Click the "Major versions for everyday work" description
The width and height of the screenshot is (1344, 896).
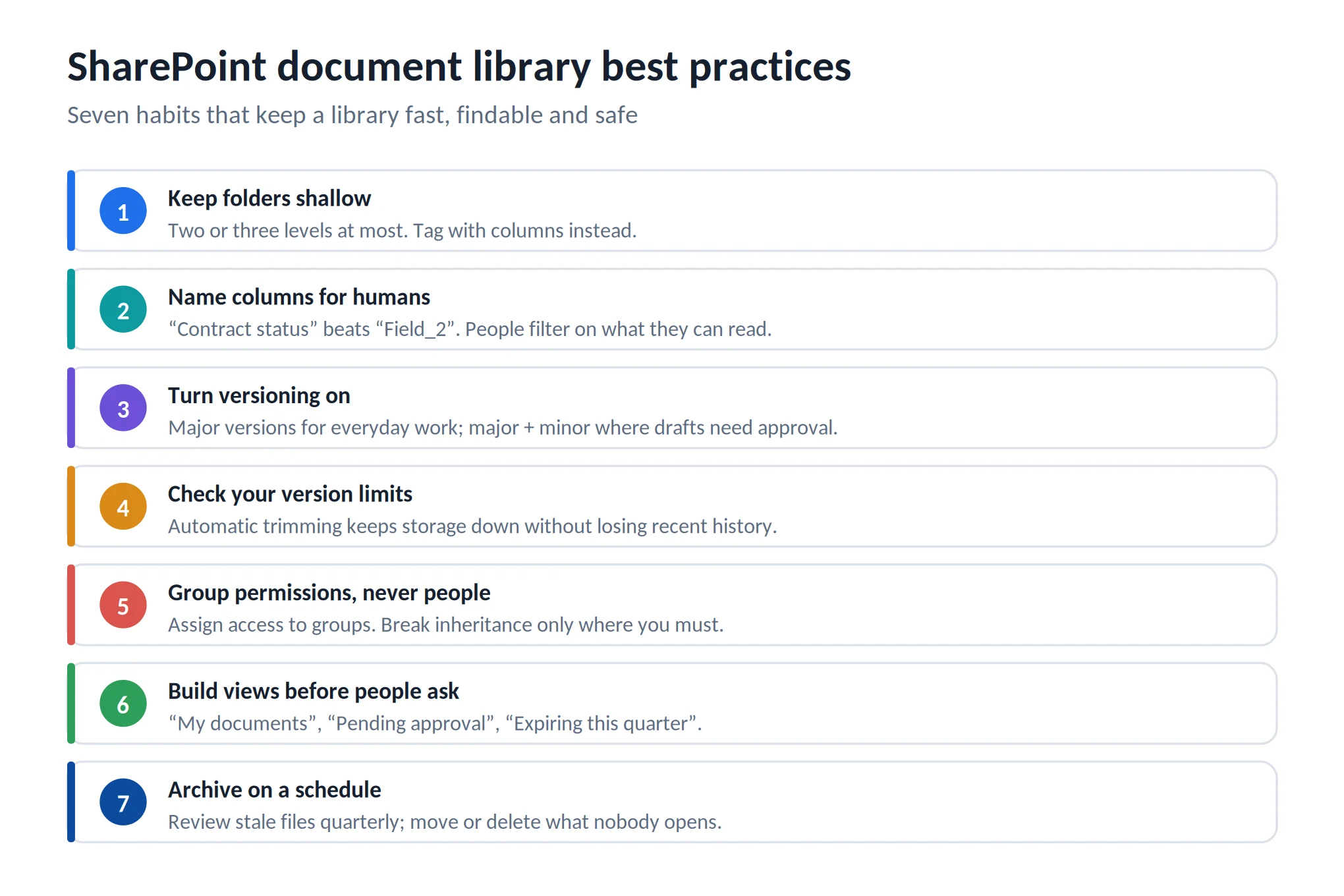point(503,428)
